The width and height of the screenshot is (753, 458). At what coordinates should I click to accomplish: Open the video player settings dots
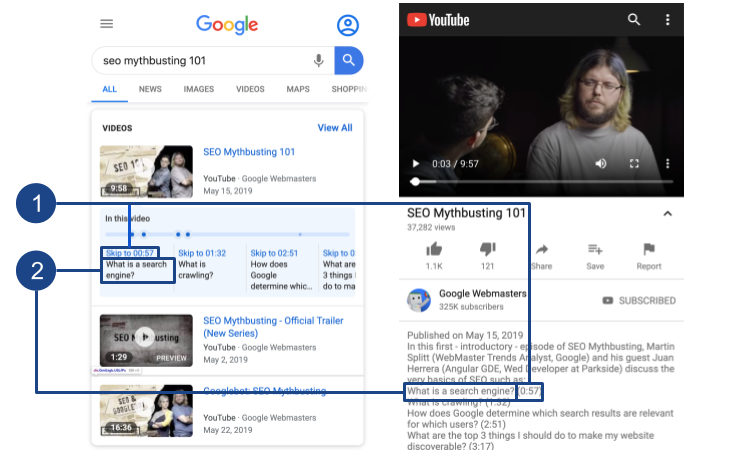[x=668, y=163]
